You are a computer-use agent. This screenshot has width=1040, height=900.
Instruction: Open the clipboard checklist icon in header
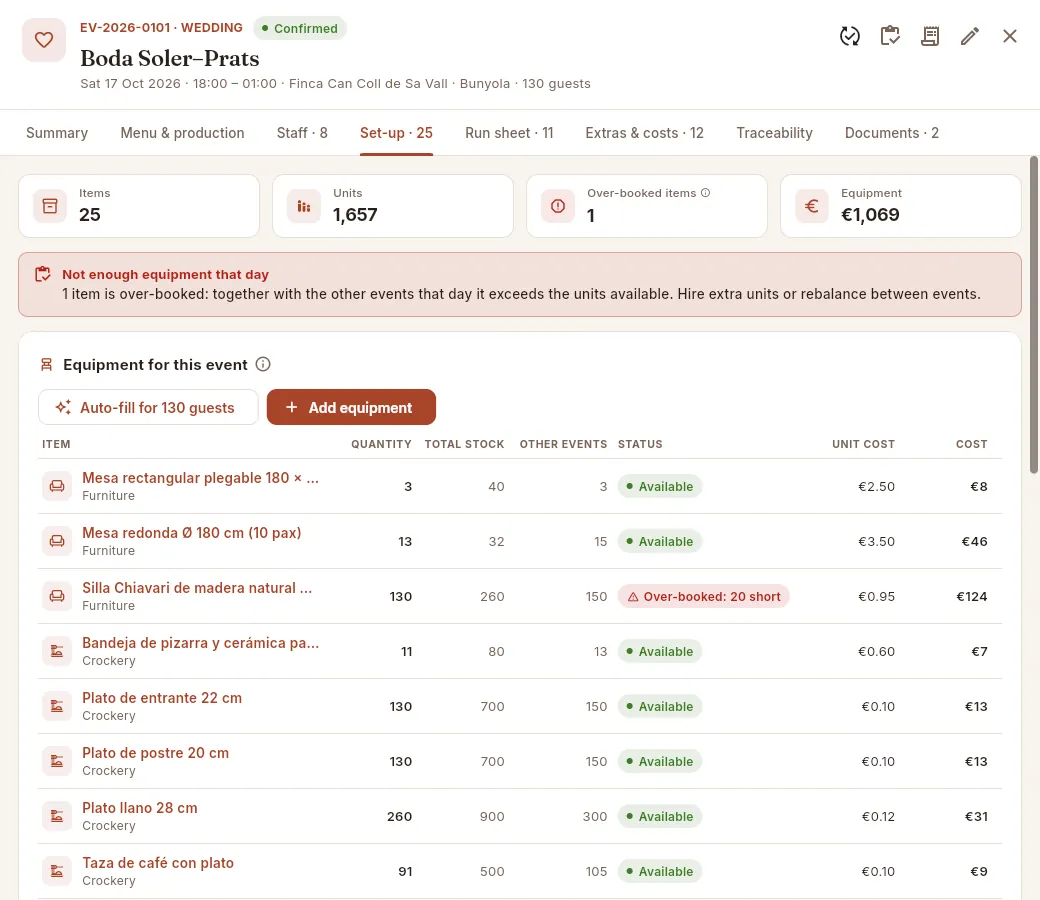click(889, 36)
